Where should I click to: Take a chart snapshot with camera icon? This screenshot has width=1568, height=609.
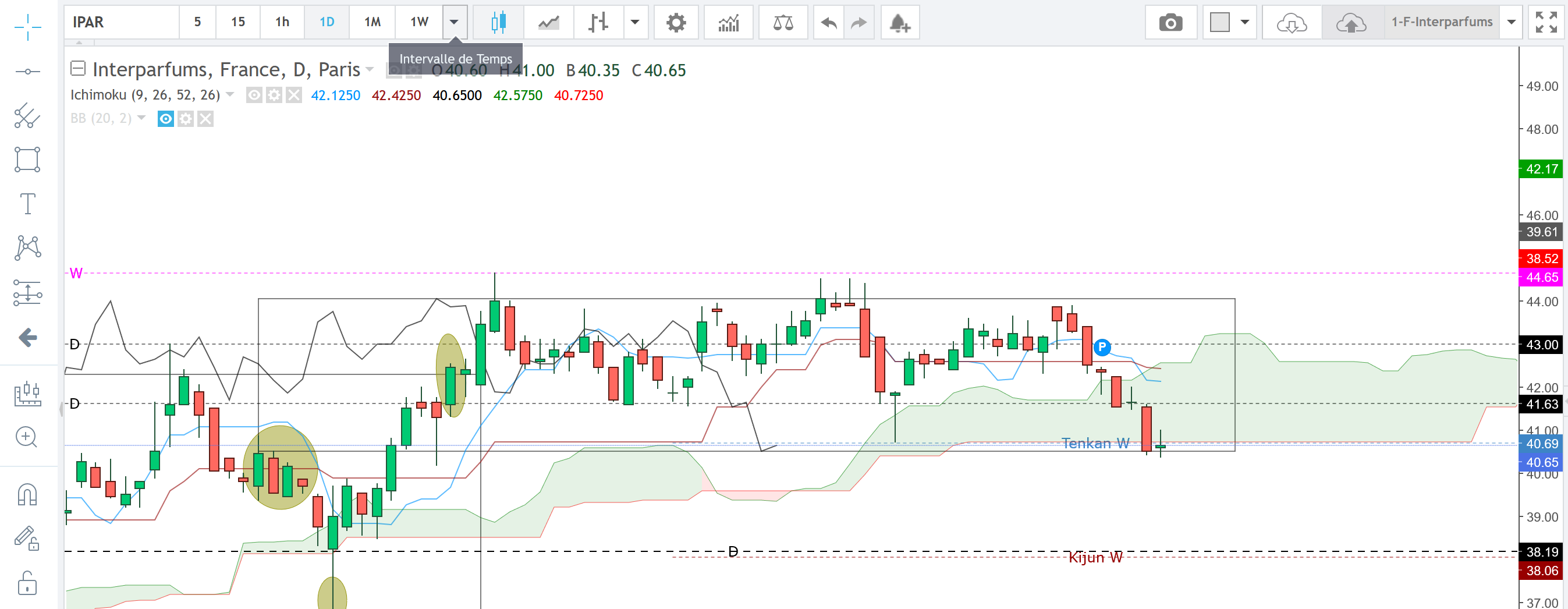1170,23
